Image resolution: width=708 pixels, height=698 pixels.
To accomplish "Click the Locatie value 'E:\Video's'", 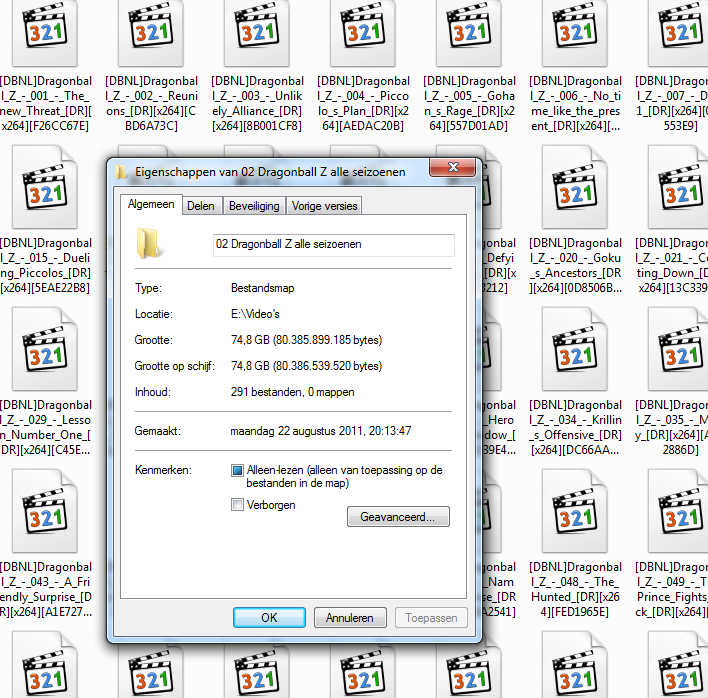I will point(255,314).
